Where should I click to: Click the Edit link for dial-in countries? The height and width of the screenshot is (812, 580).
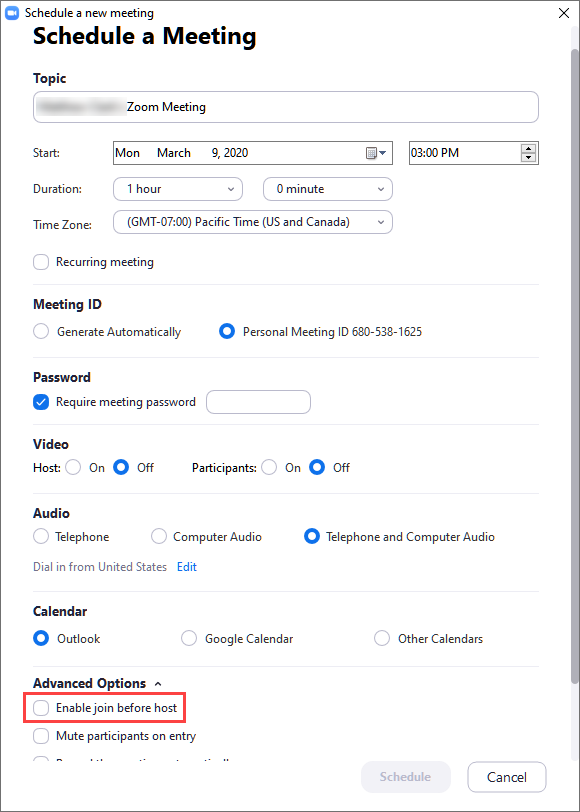click(x=186, y=565)
